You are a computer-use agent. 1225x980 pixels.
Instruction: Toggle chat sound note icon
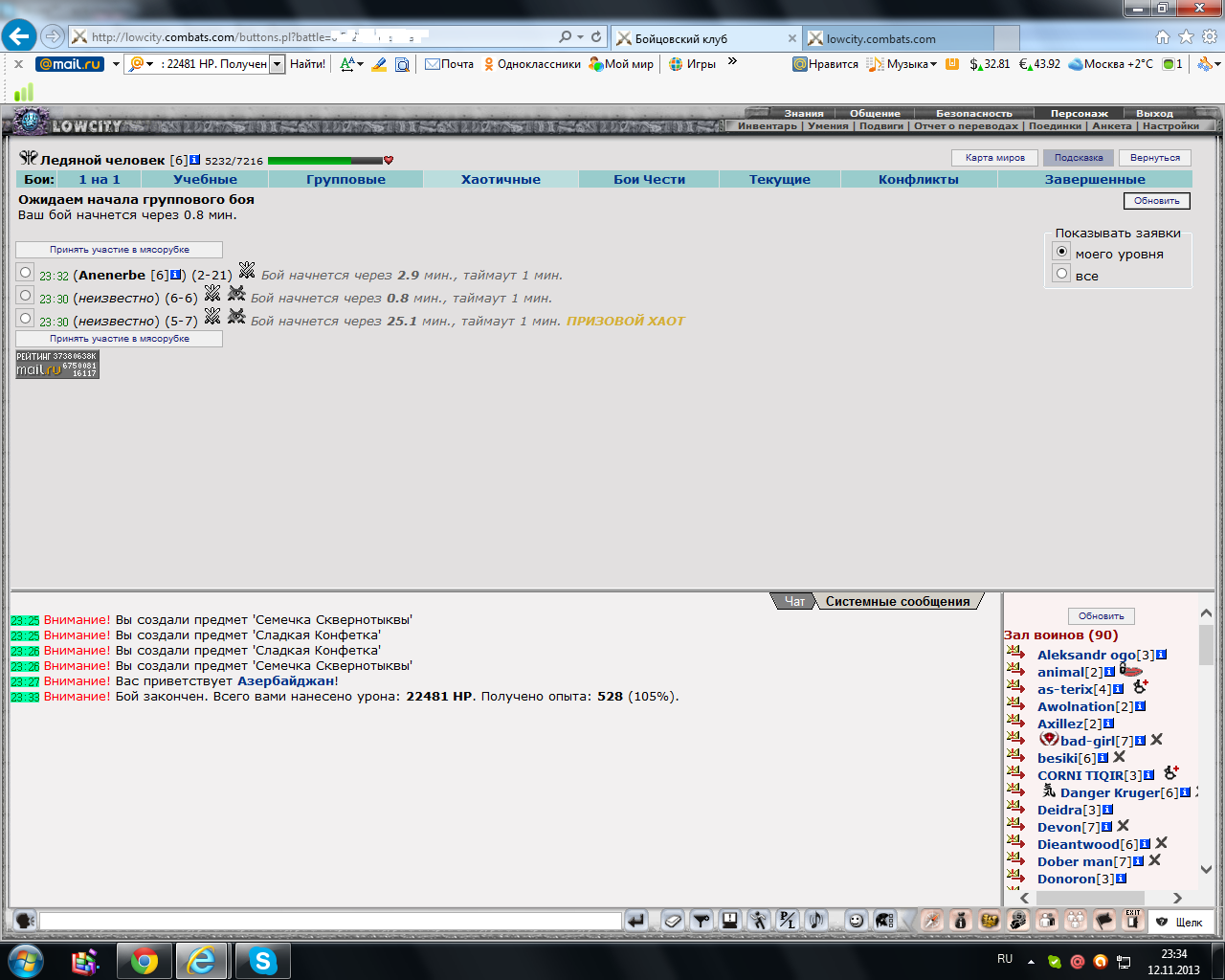[x=816, y=921]
